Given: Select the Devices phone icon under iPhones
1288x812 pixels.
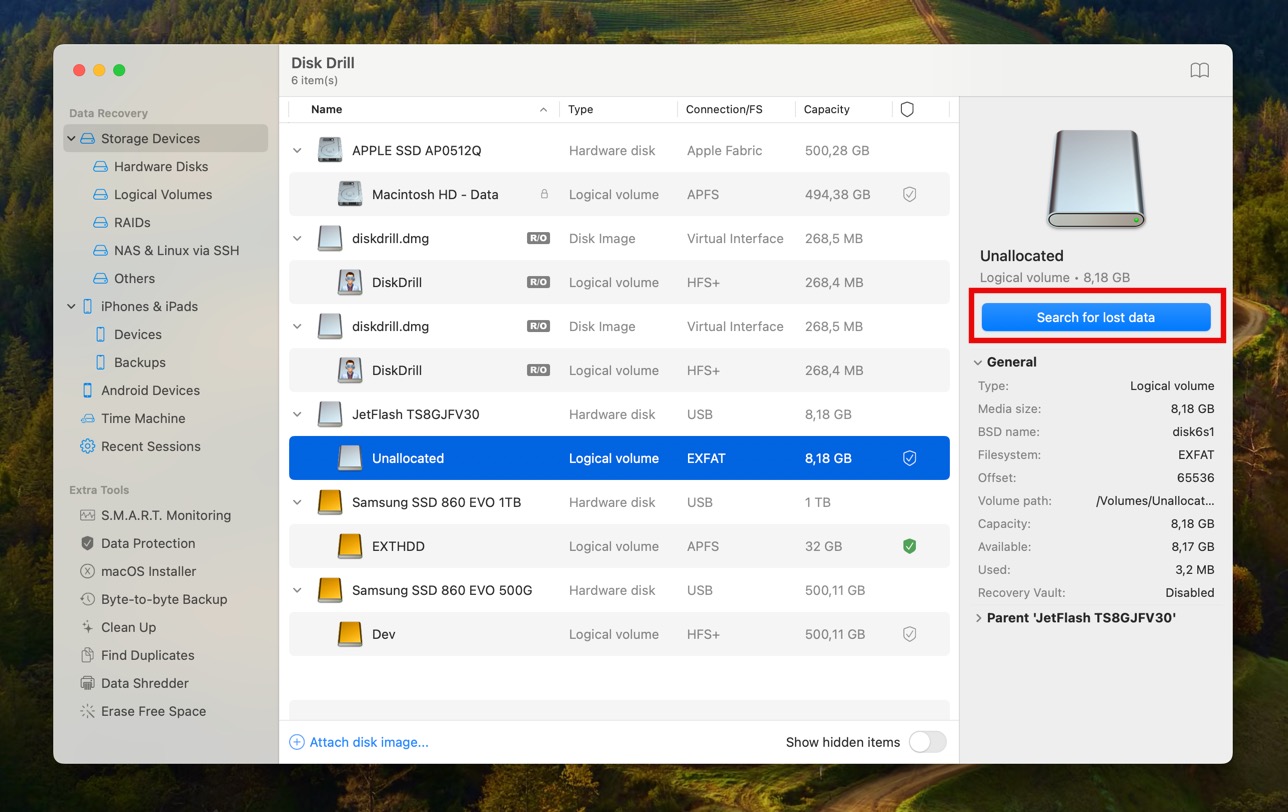Looking at the screenshot, I should 100,334.
